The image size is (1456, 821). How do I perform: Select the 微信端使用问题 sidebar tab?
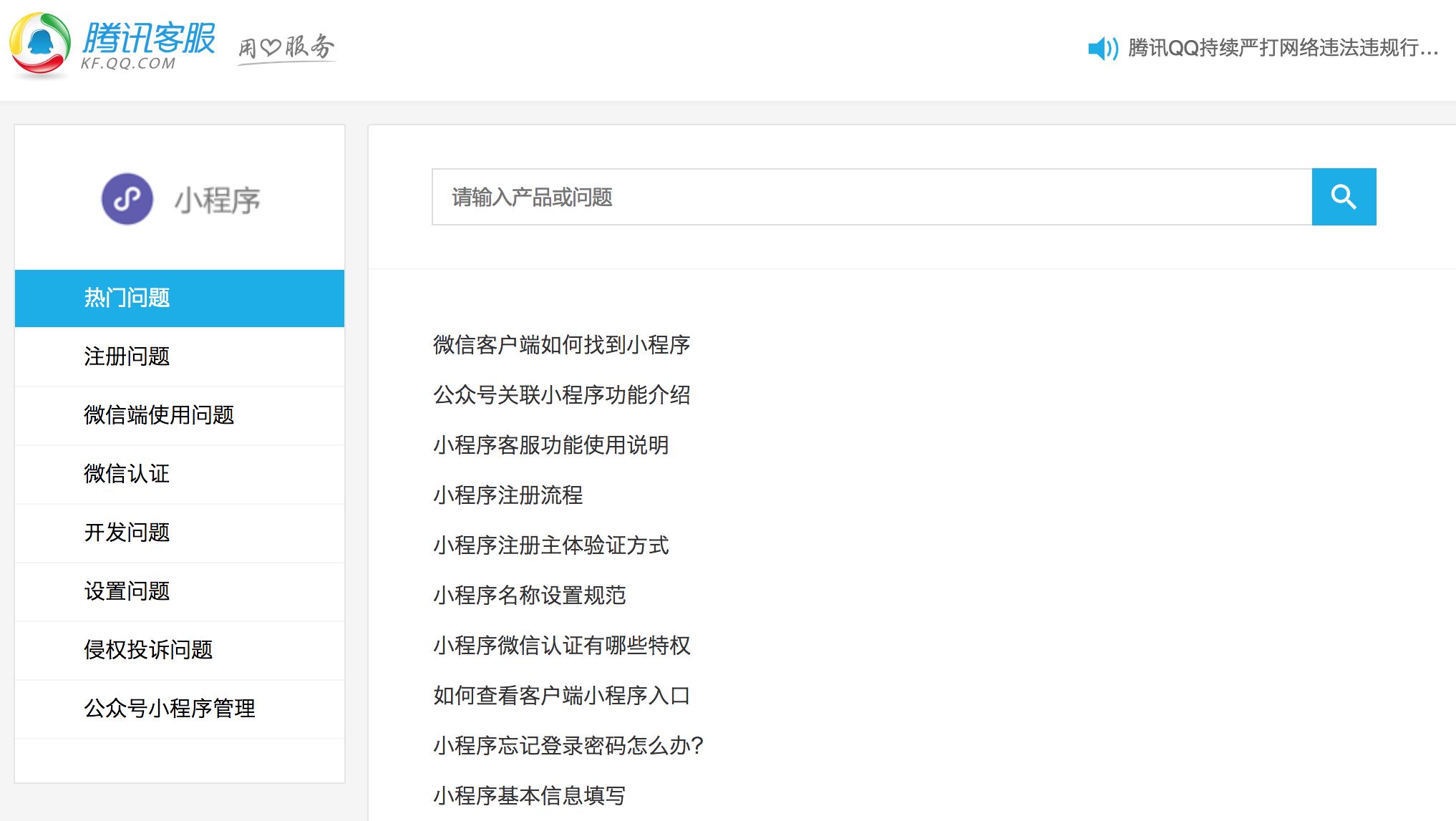[x=180, y=415]
